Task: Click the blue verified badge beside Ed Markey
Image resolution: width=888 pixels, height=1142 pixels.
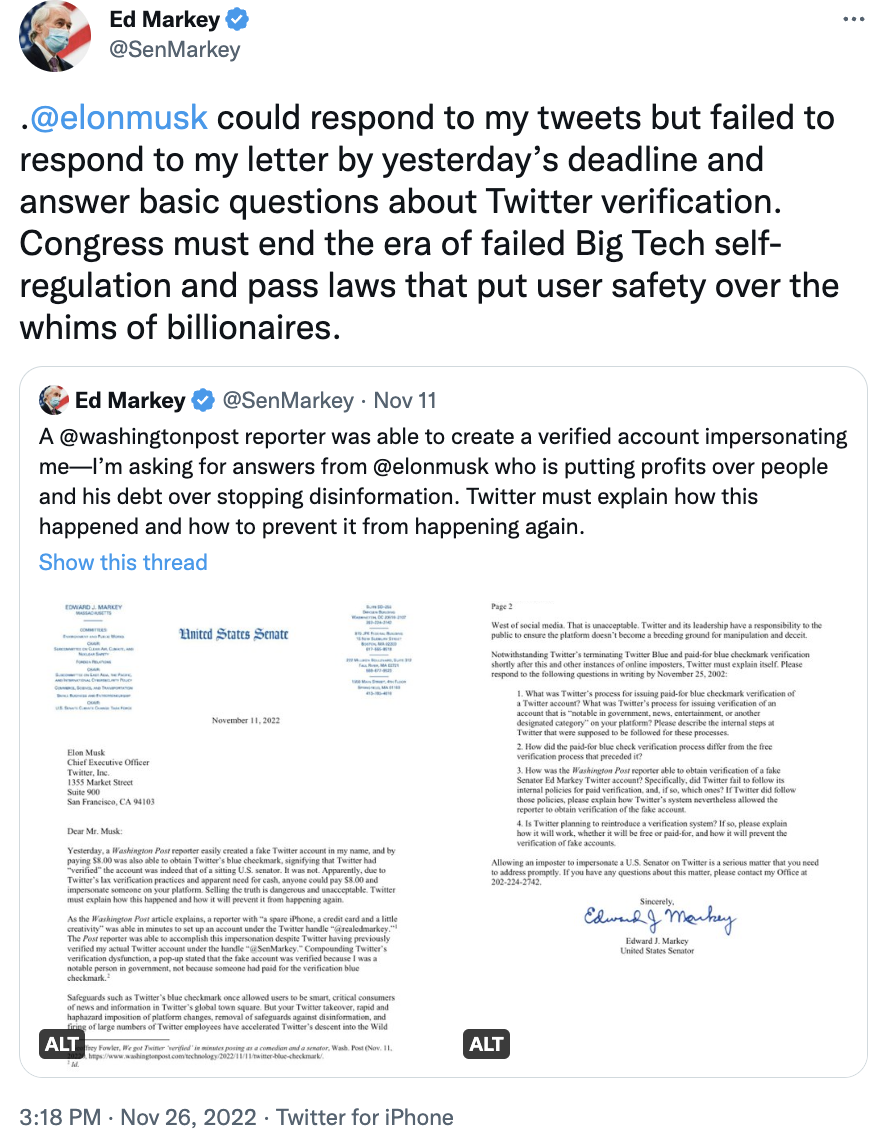Action: [237, 20]
